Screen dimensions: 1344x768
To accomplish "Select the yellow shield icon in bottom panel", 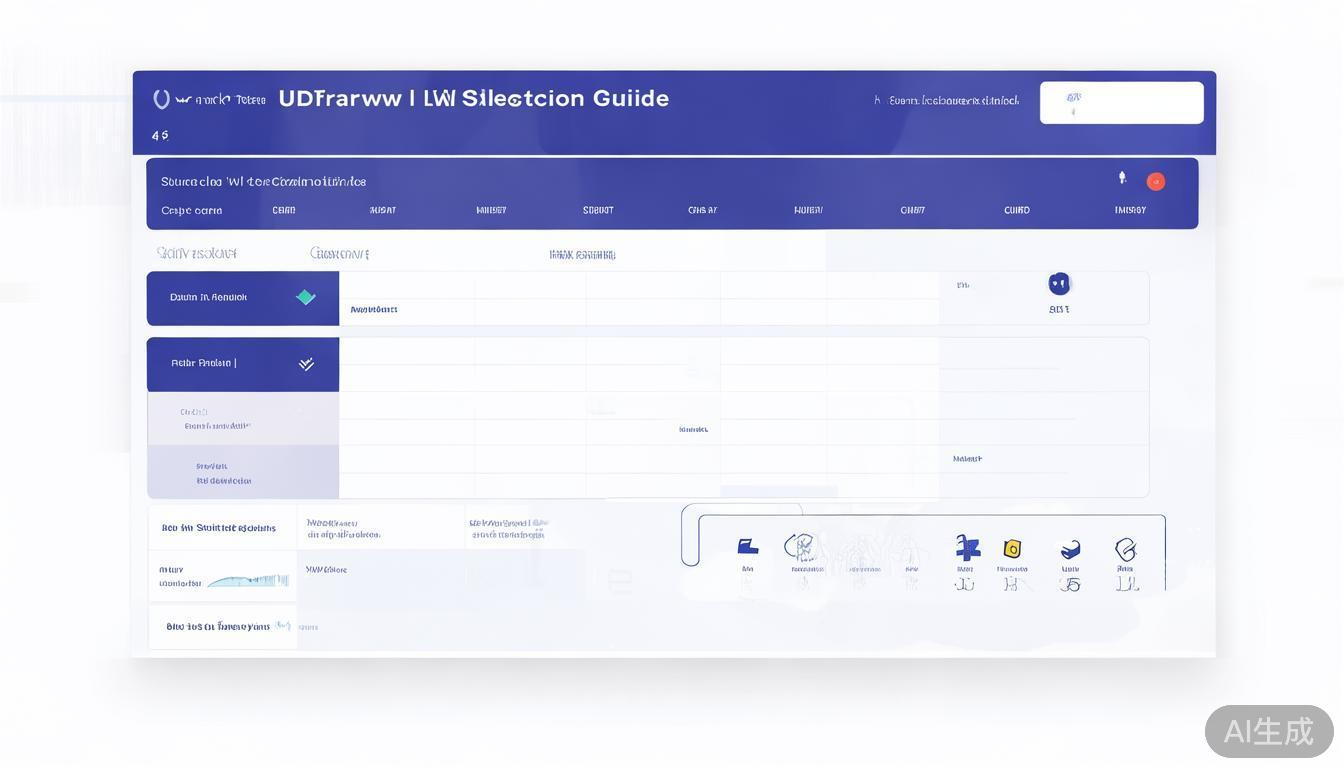I will click(x=1012, y=548).
